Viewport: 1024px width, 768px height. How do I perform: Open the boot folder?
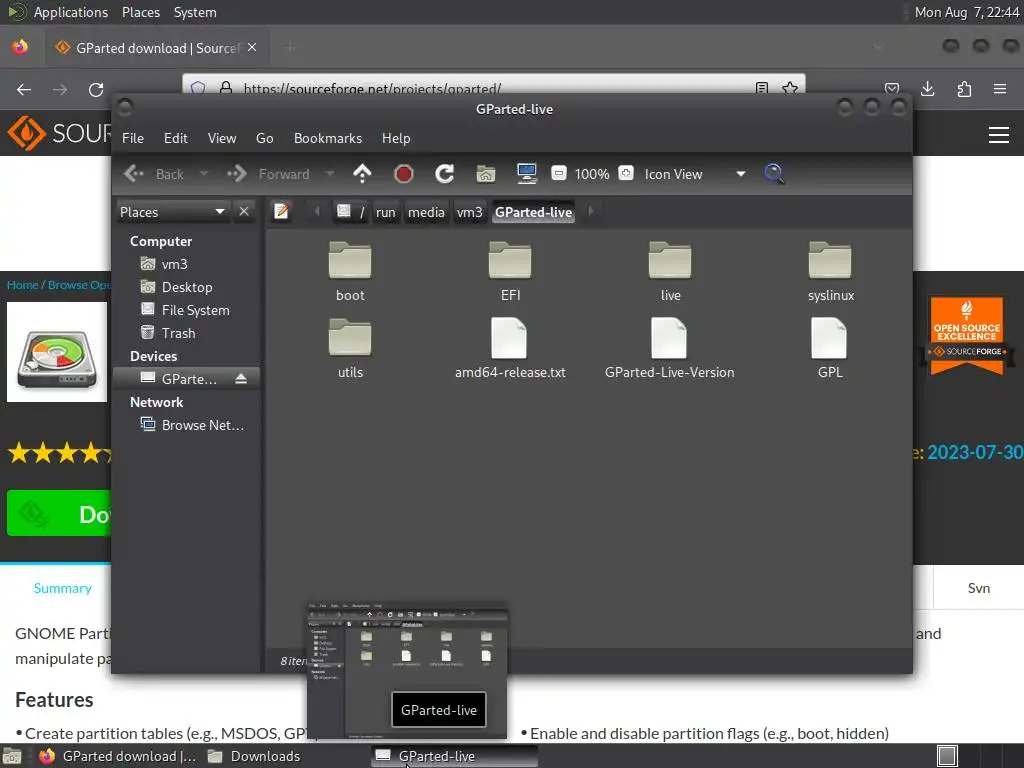click(350, 272)
